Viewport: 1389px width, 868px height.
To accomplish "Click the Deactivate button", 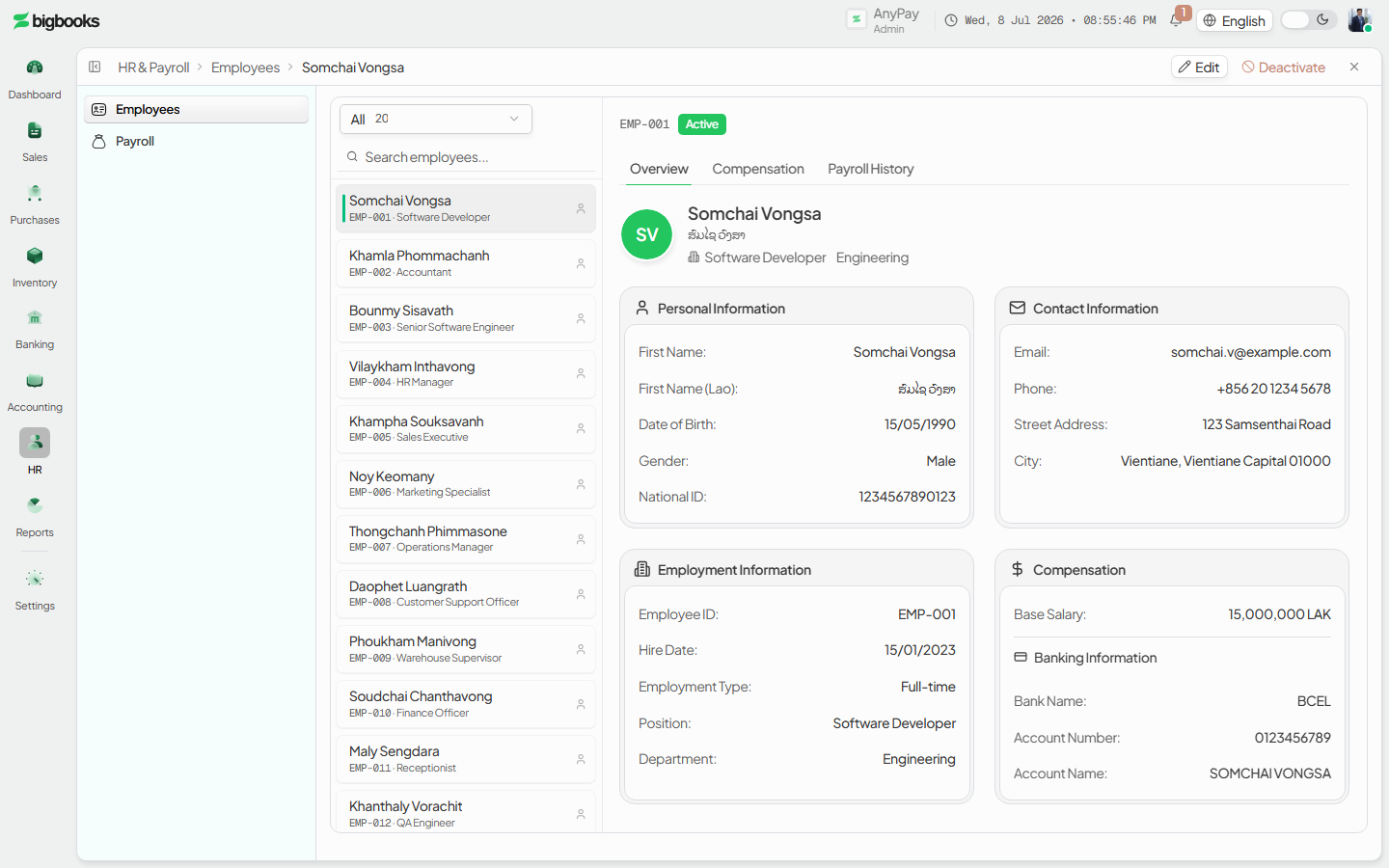I will (x=1284, y=67).
